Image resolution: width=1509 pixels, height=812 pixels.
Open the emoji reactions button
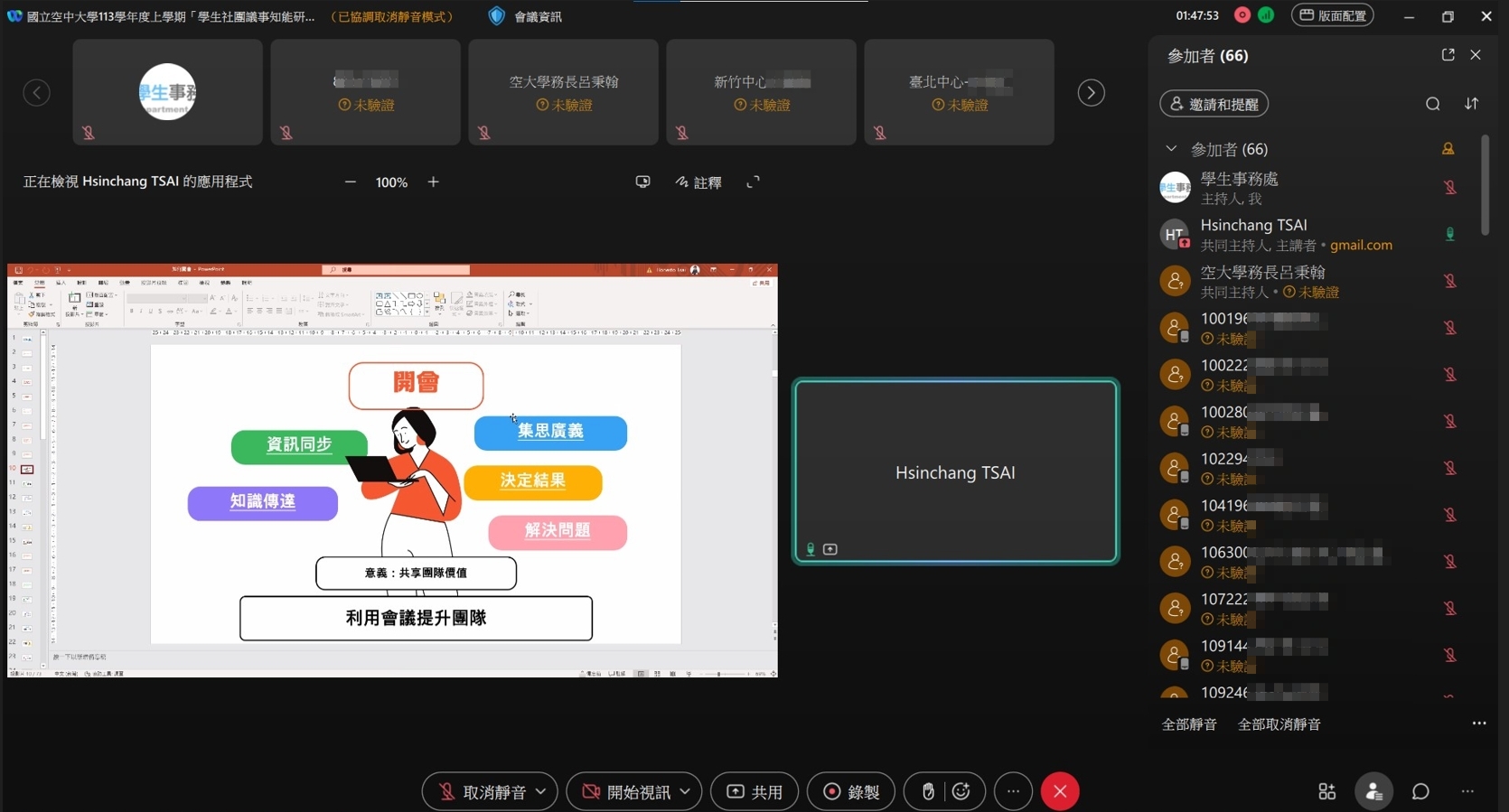pyautogui.click(x=961, y=792)
